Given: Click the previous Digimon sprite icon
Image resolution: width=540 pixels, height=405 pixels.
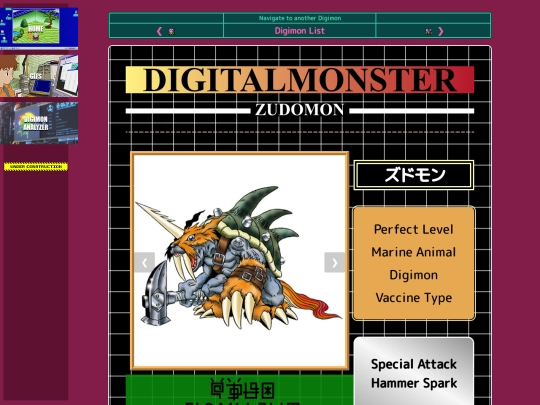Looking at the screenshot, I should (x=171, y=31).
